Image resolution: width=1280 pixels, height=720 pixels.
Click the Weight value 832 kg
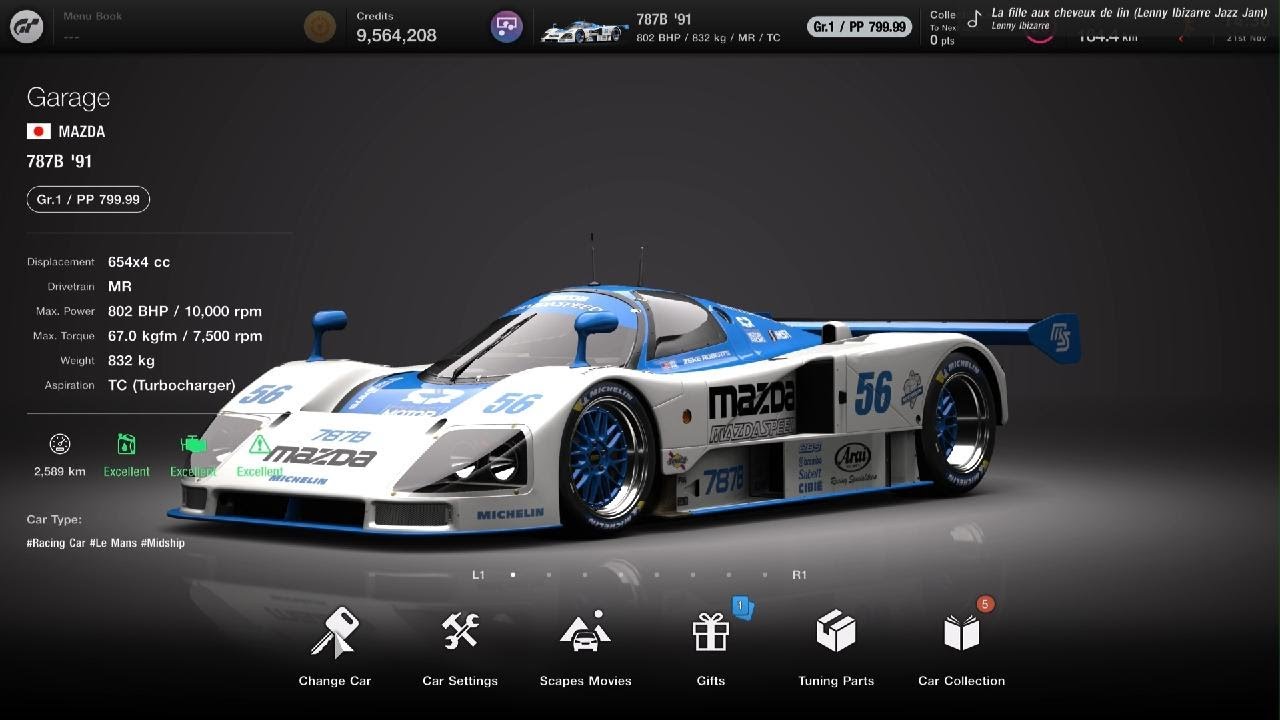pos(131,360)
